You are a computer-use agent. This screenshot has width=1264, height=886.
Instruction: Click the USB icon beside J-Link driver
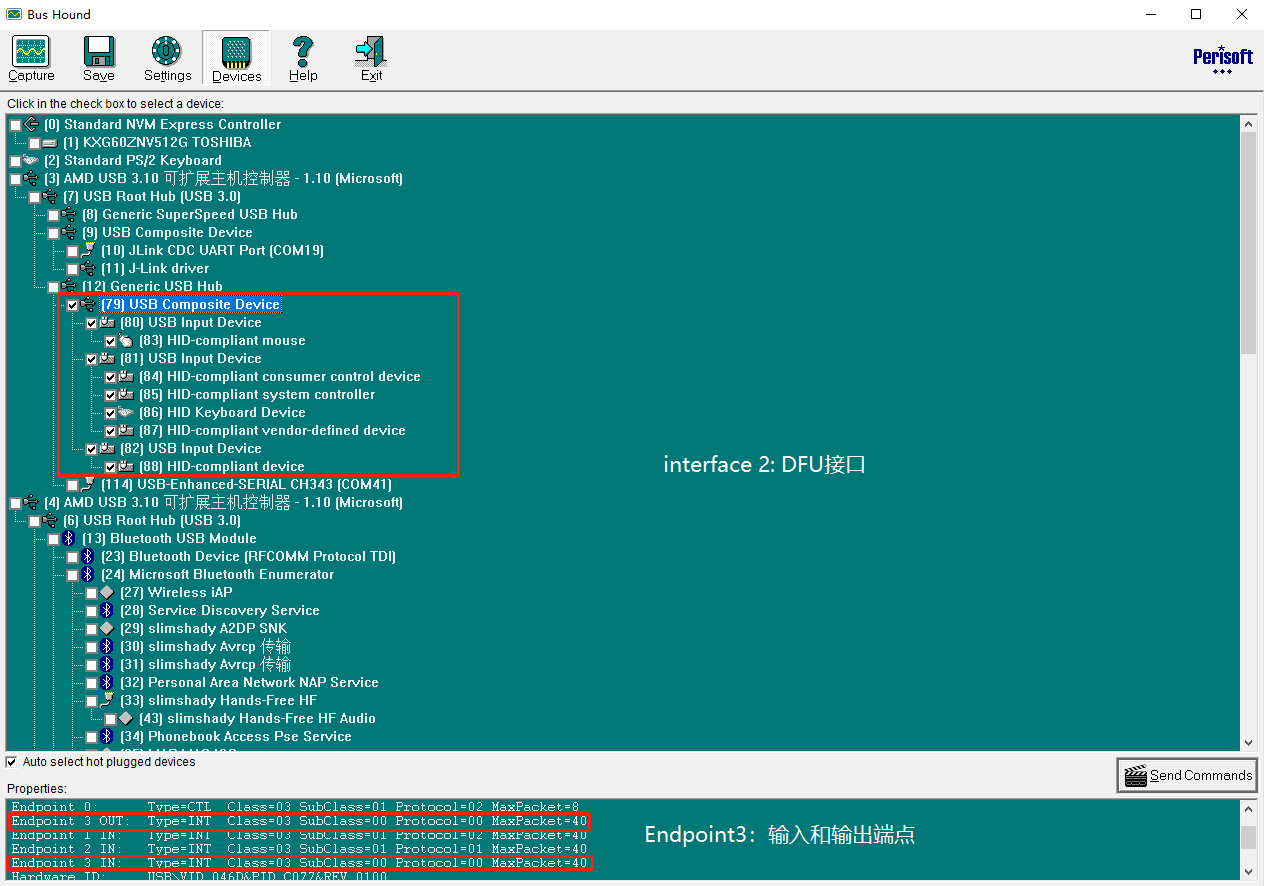click(x=89, y=268)
